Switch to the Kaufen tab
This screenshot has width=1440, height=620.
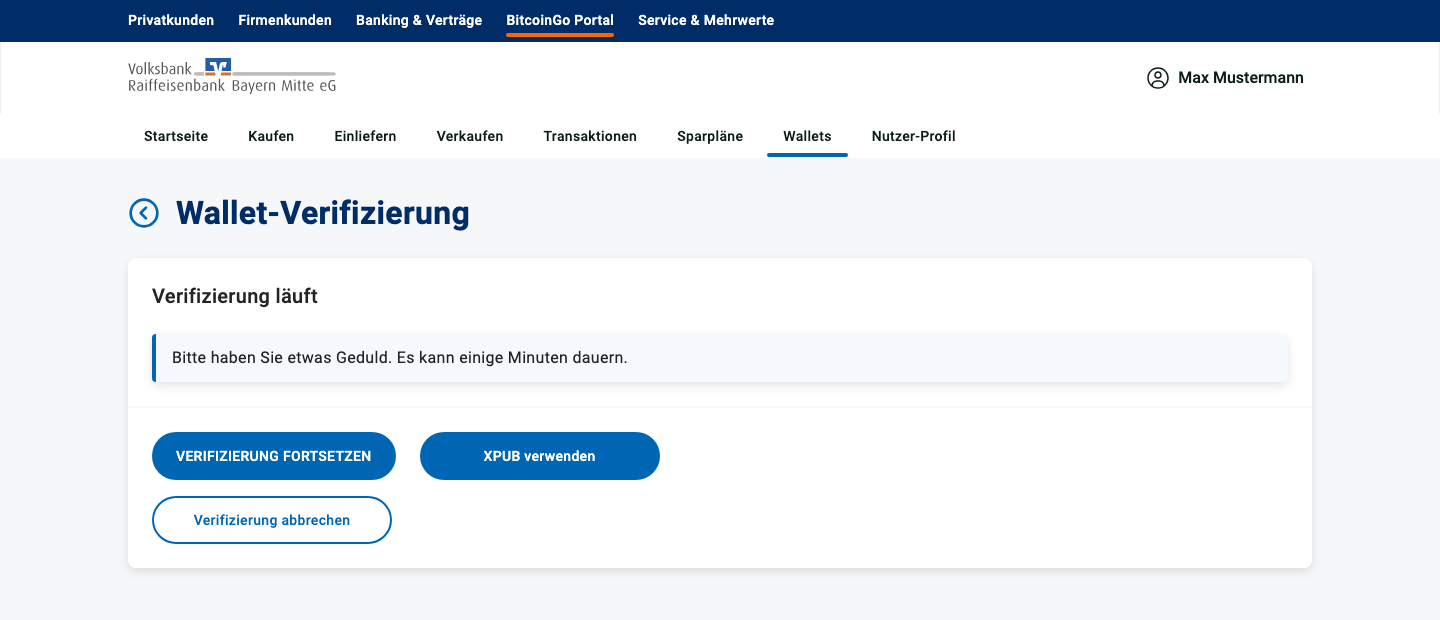(x=271, y=136)
